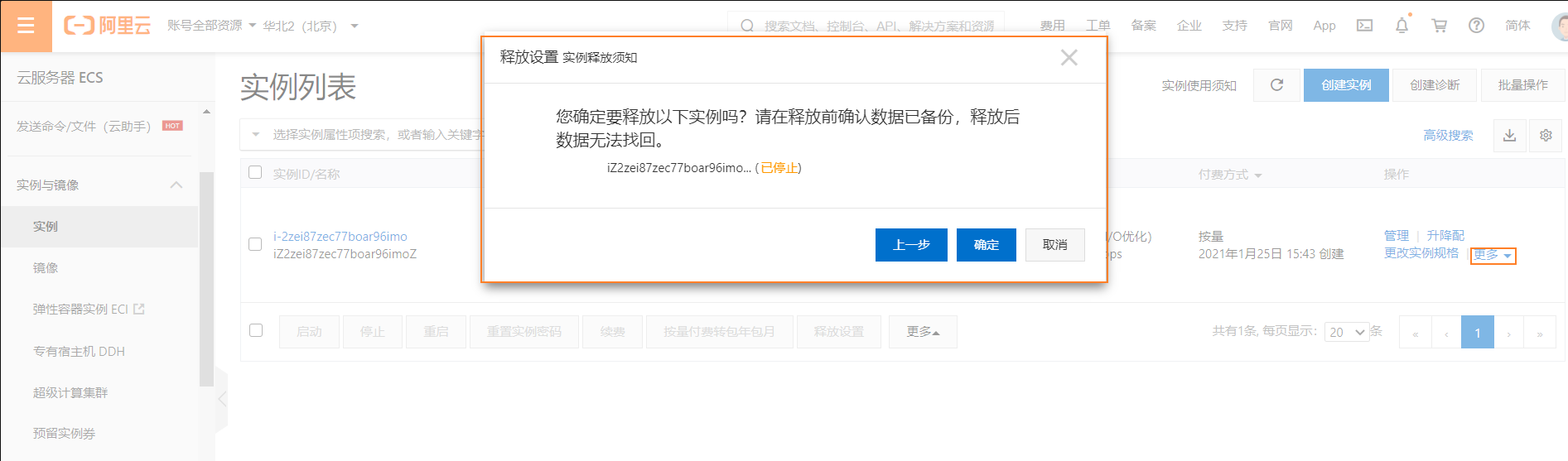Open 工单 top menu
Screen dimensions: 1568x461
pyautogui.click(x=1098, y=26)
